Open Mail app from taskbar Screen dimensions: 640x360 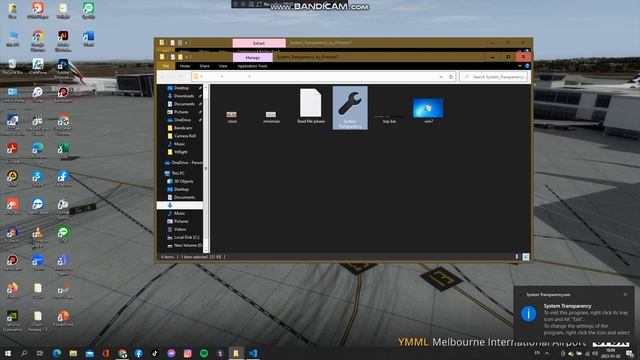(x=89, y=353)
